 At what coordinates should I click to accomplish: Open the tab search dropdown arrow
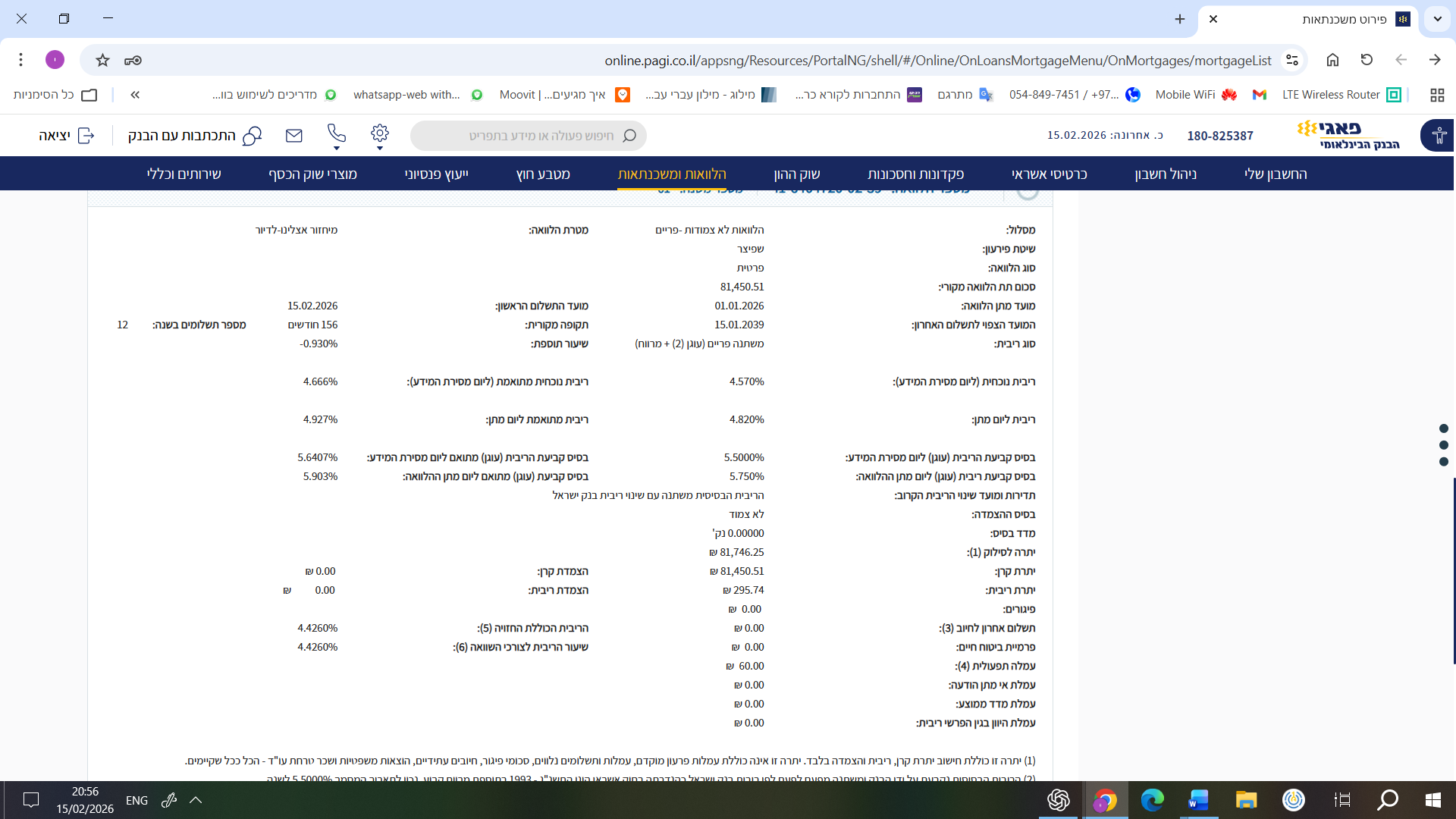tap(1437, 19)
